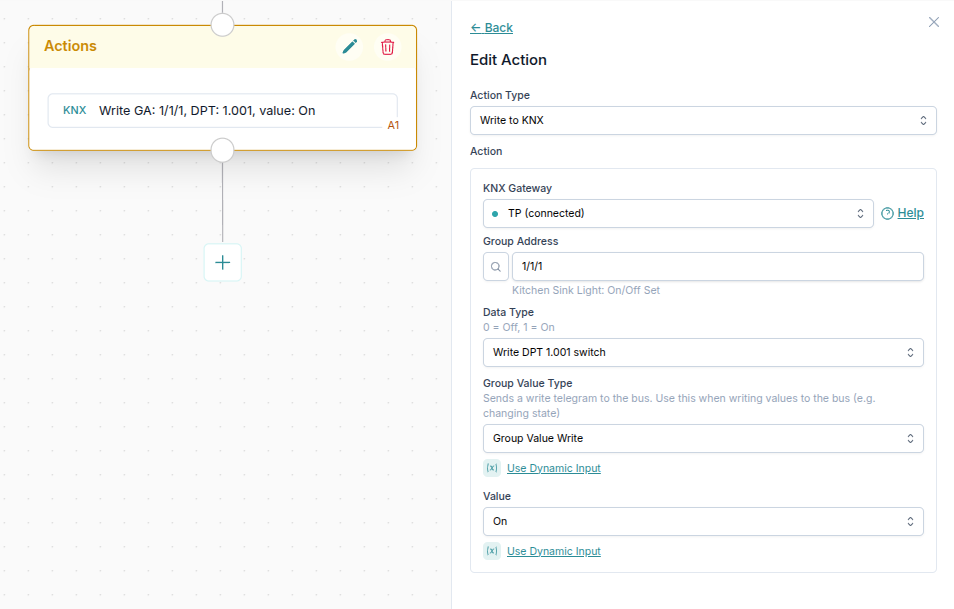Open the Value dropdown showing On
This screenshot has height=609, width=954.
pyautogui.click(x=702, y=521)
